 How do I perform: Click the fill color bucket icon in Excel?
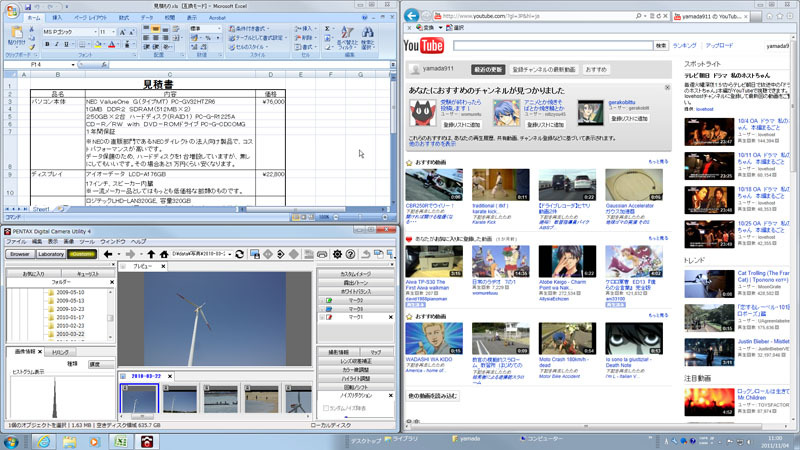tap(97, 45)
